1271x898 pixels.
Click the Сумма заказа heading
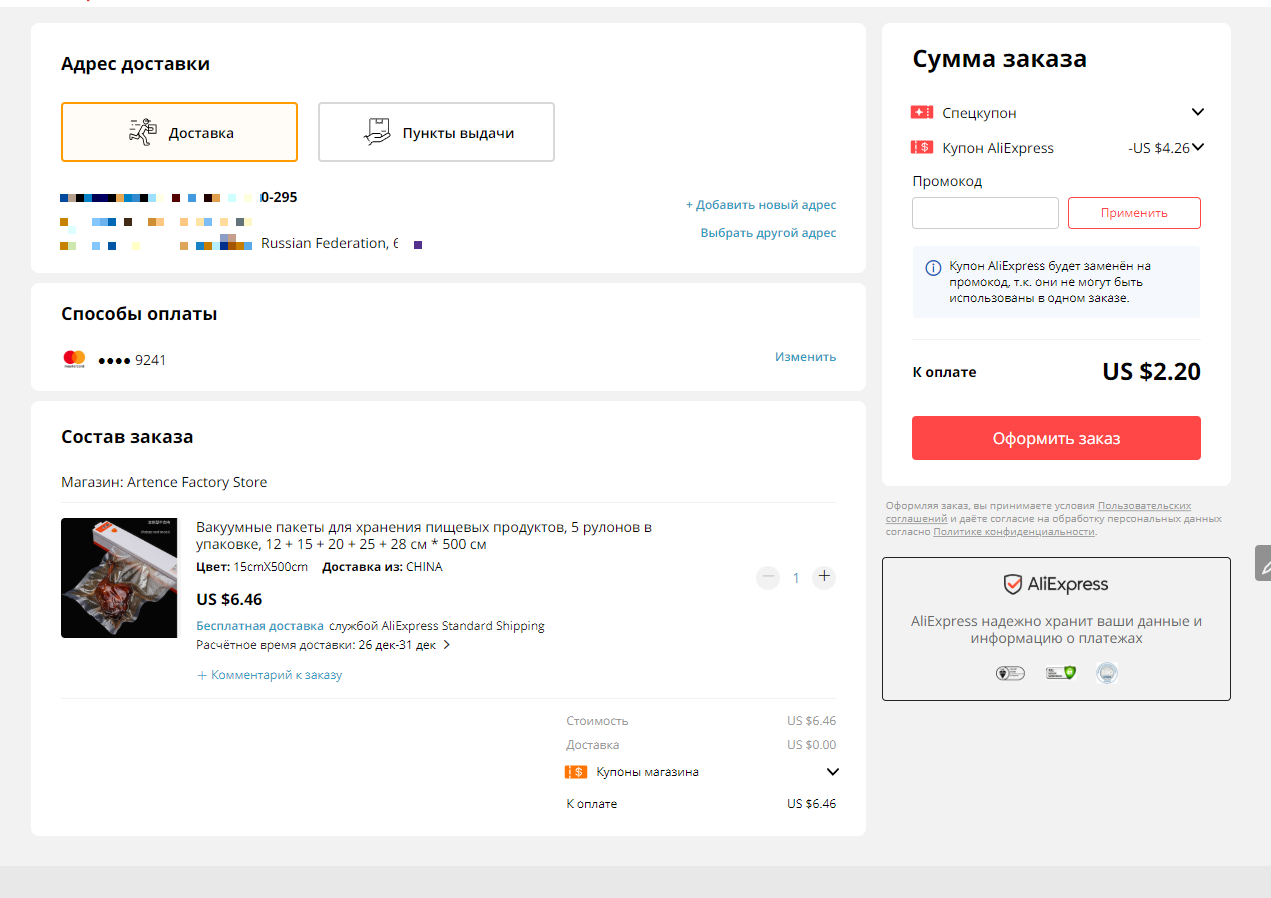[x=999, y=59]
